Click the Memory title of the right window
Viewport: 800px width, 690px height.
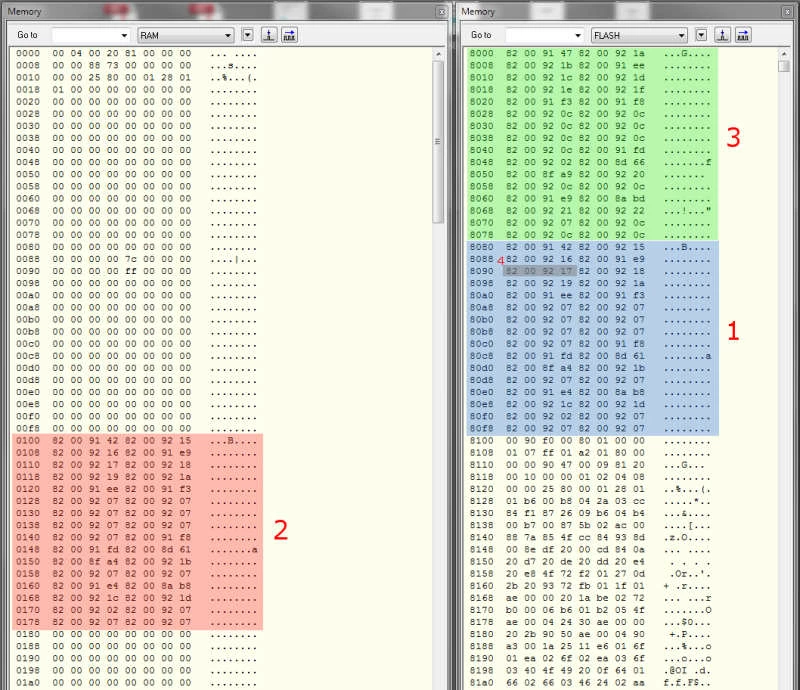(478, 11)
